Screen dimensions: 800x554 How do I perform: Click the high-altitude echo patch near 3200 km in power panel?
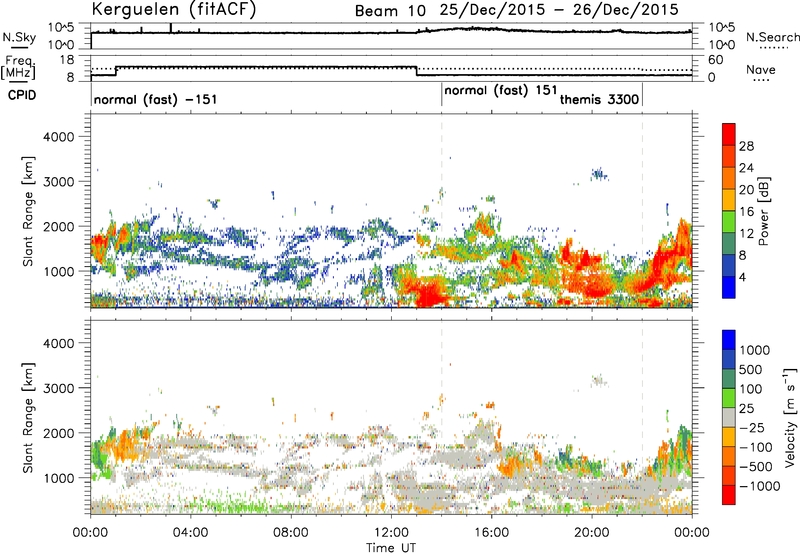599,174
